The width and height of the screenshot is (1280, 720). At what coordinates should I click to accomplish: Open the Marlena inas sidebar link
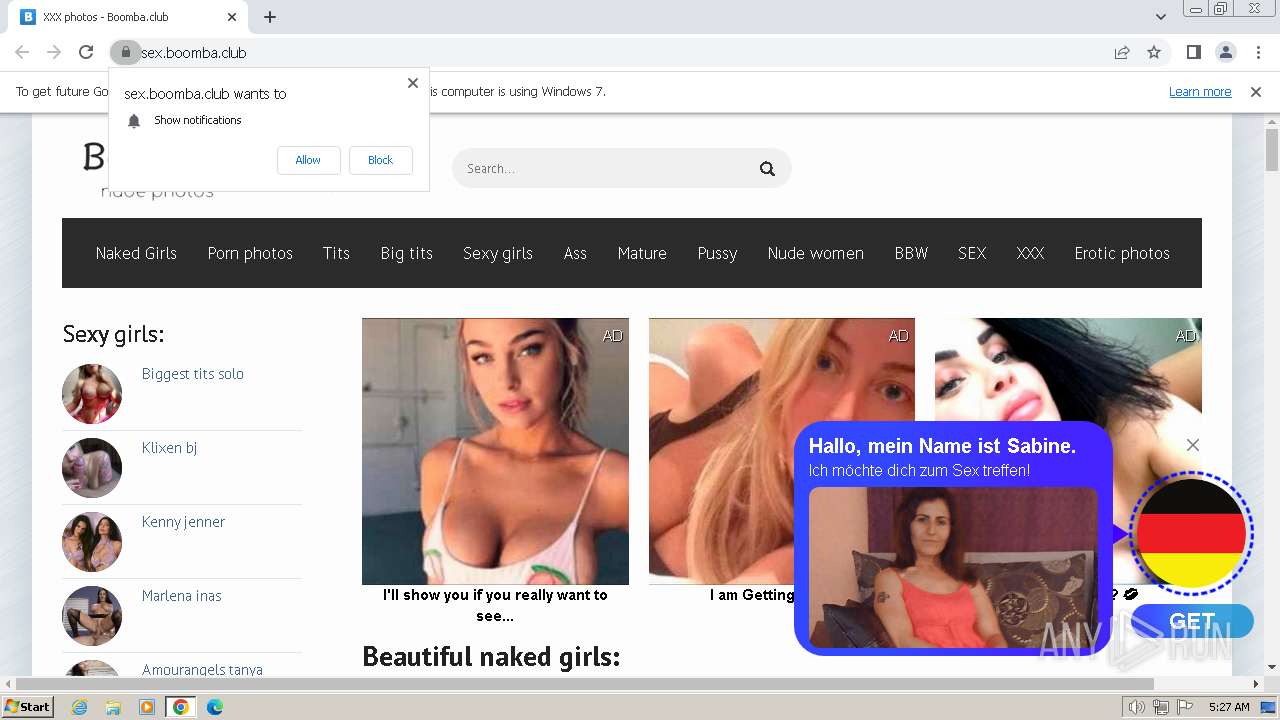(181, 596)
